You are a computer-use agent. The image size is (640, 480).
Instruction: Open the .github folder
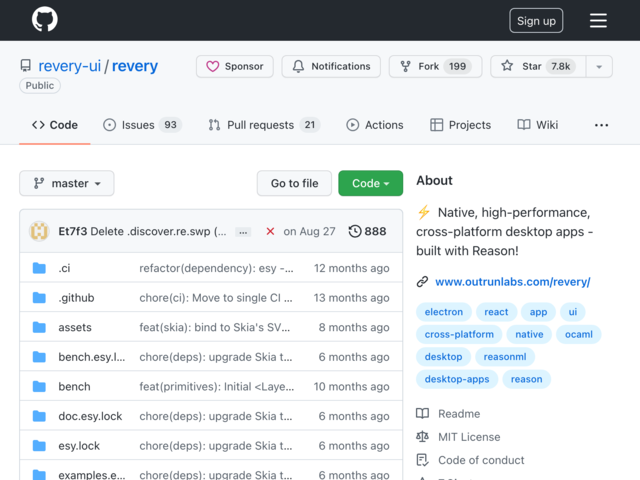(x=76, y=298)
